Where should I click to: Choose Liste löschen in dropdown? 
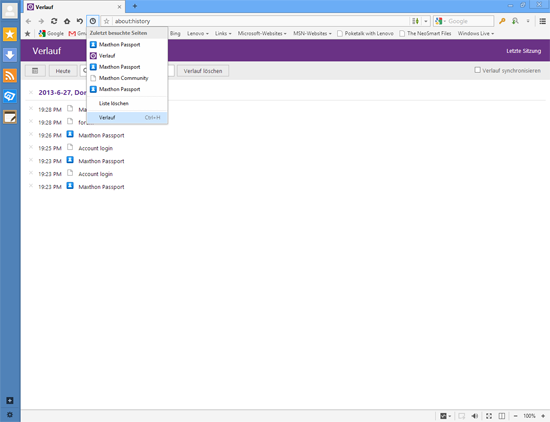(127, 103)
